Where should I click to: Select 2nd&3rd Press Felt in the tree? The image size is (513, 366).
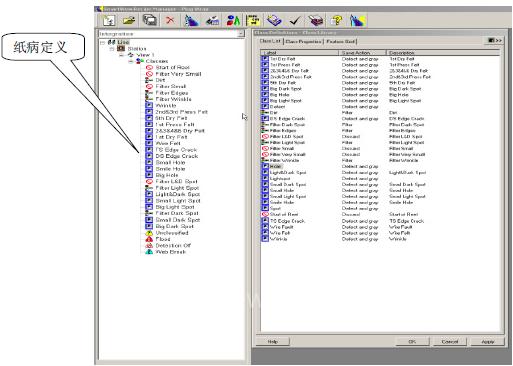tap(182, 112)
